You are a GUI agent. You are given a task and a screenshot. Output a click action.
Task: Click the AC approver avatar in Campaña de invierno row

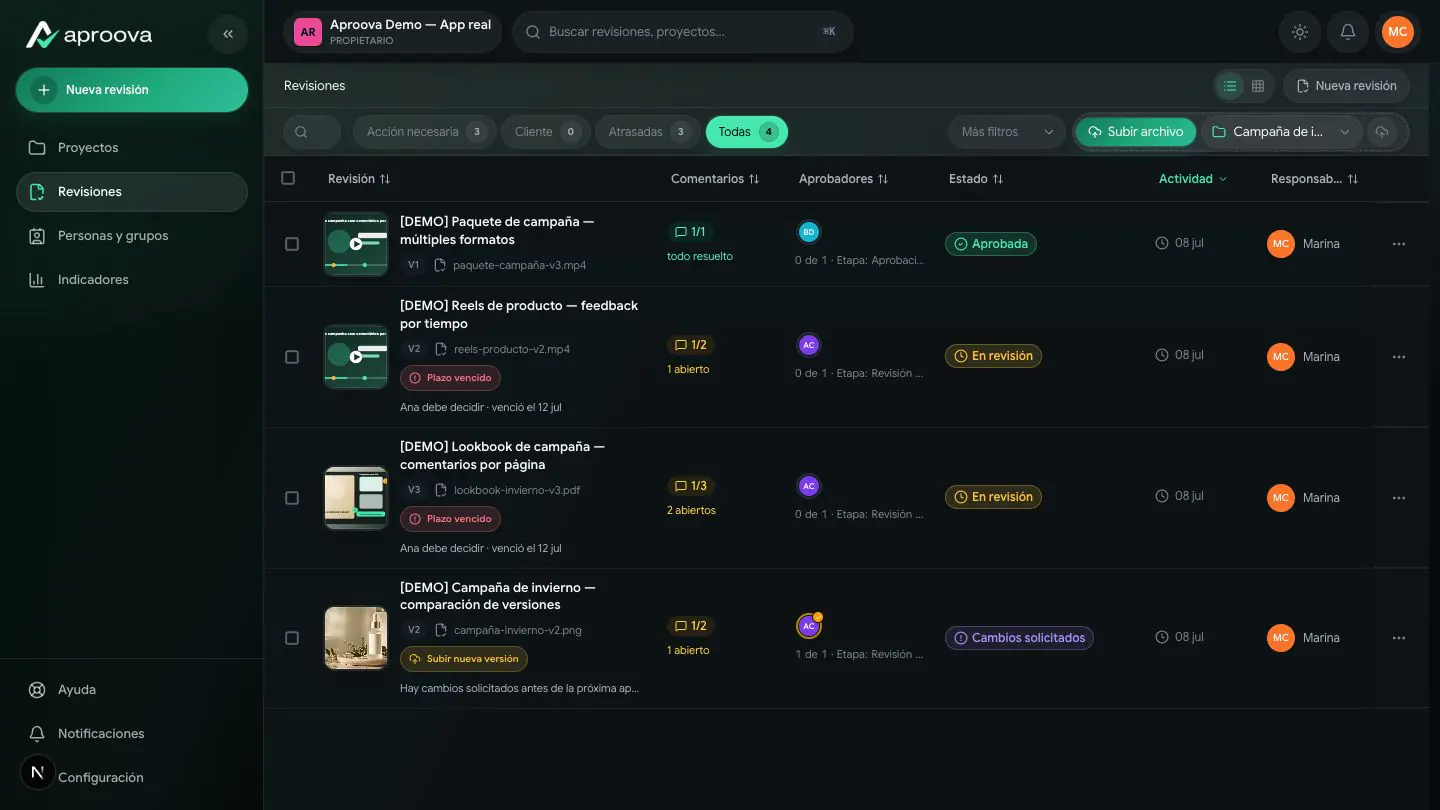[x=809, y=626]
